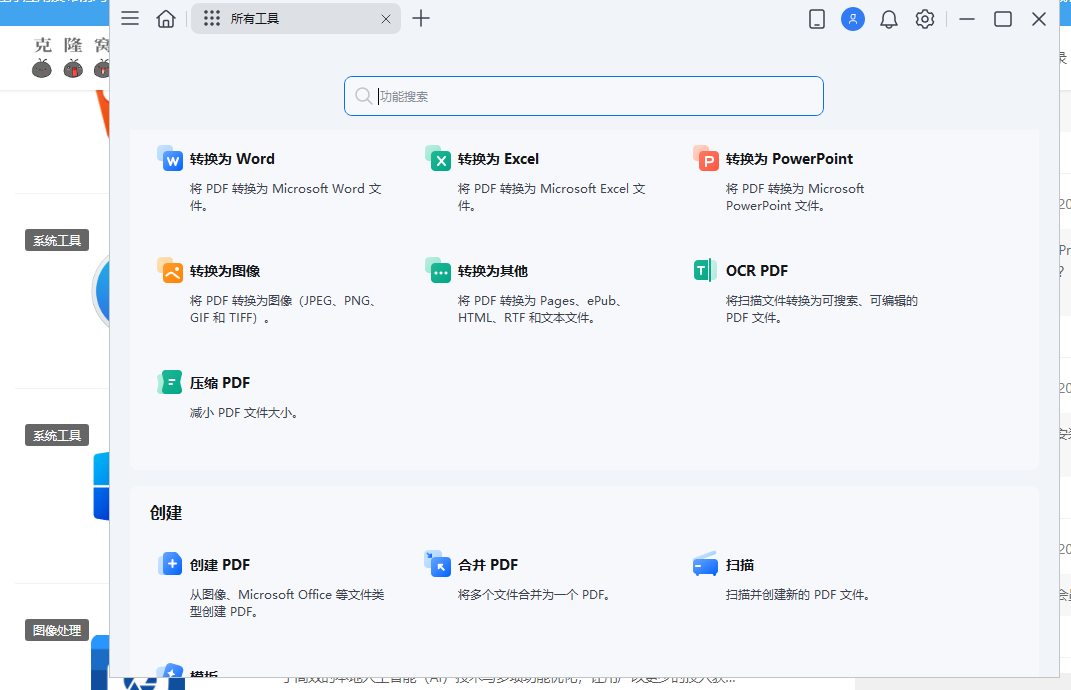Open the 转换为 Word tool title
The height and width of the screenshot is (690, 1071).
[232, 159]
